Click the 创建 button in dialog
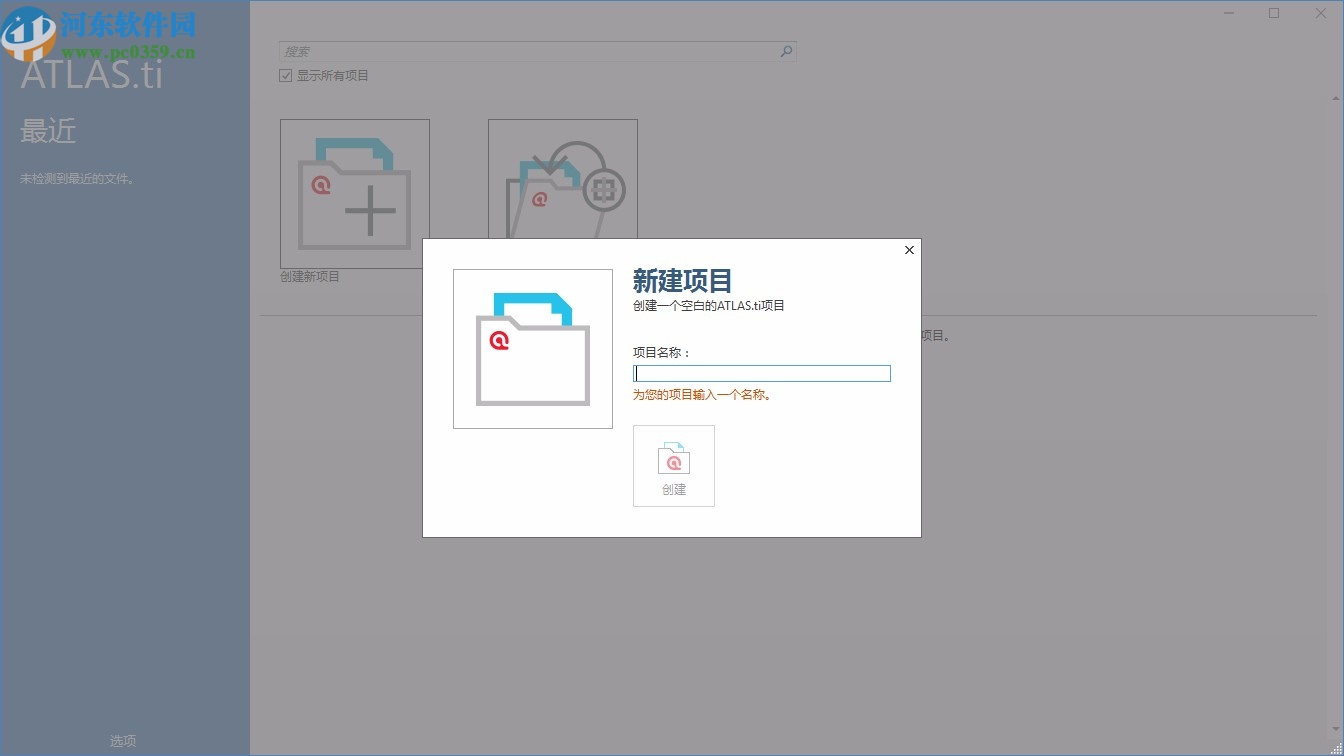 tap(674, 466)
